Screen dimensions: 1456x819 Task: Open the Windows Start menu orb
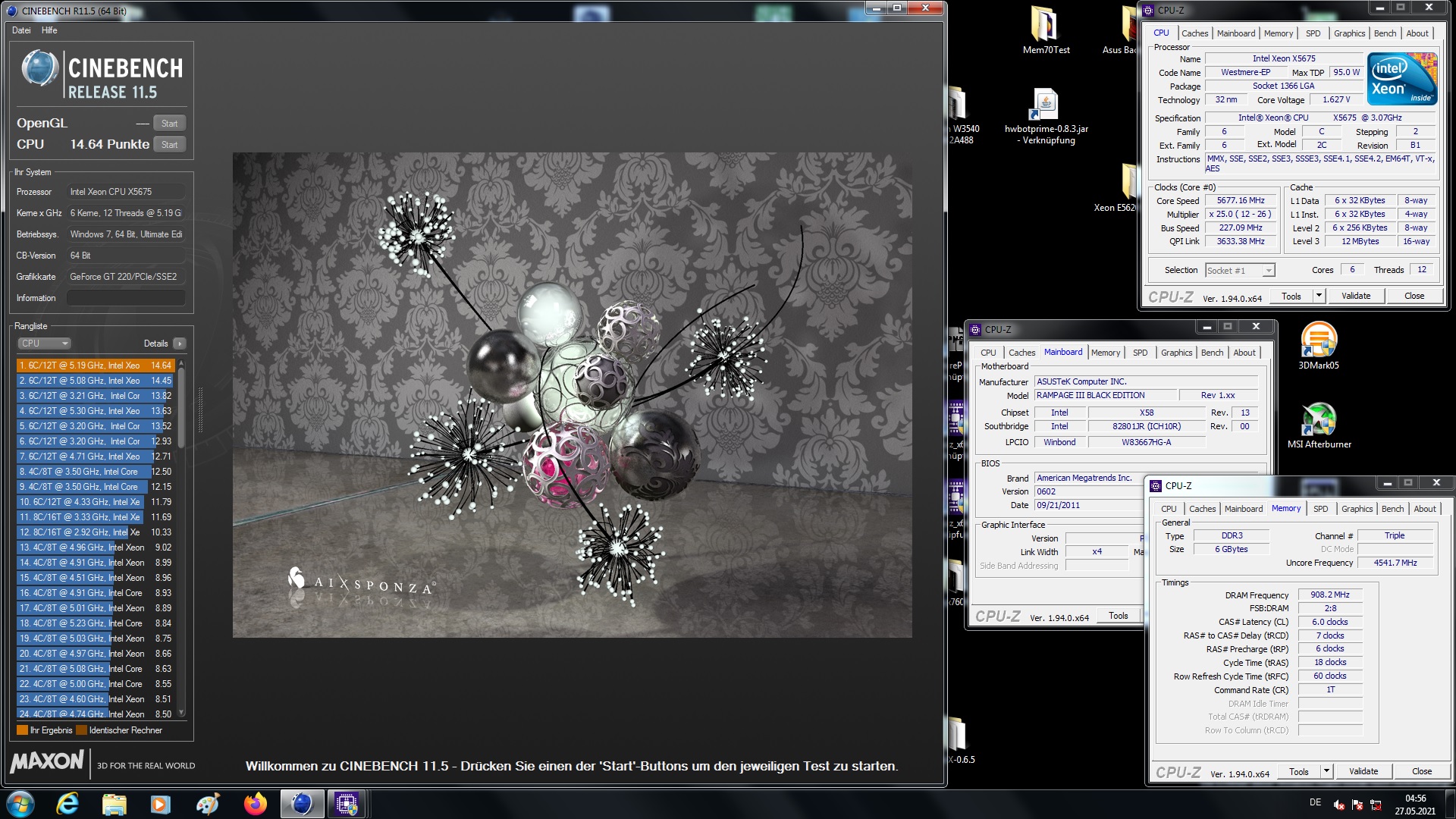(x=20, y=804)
